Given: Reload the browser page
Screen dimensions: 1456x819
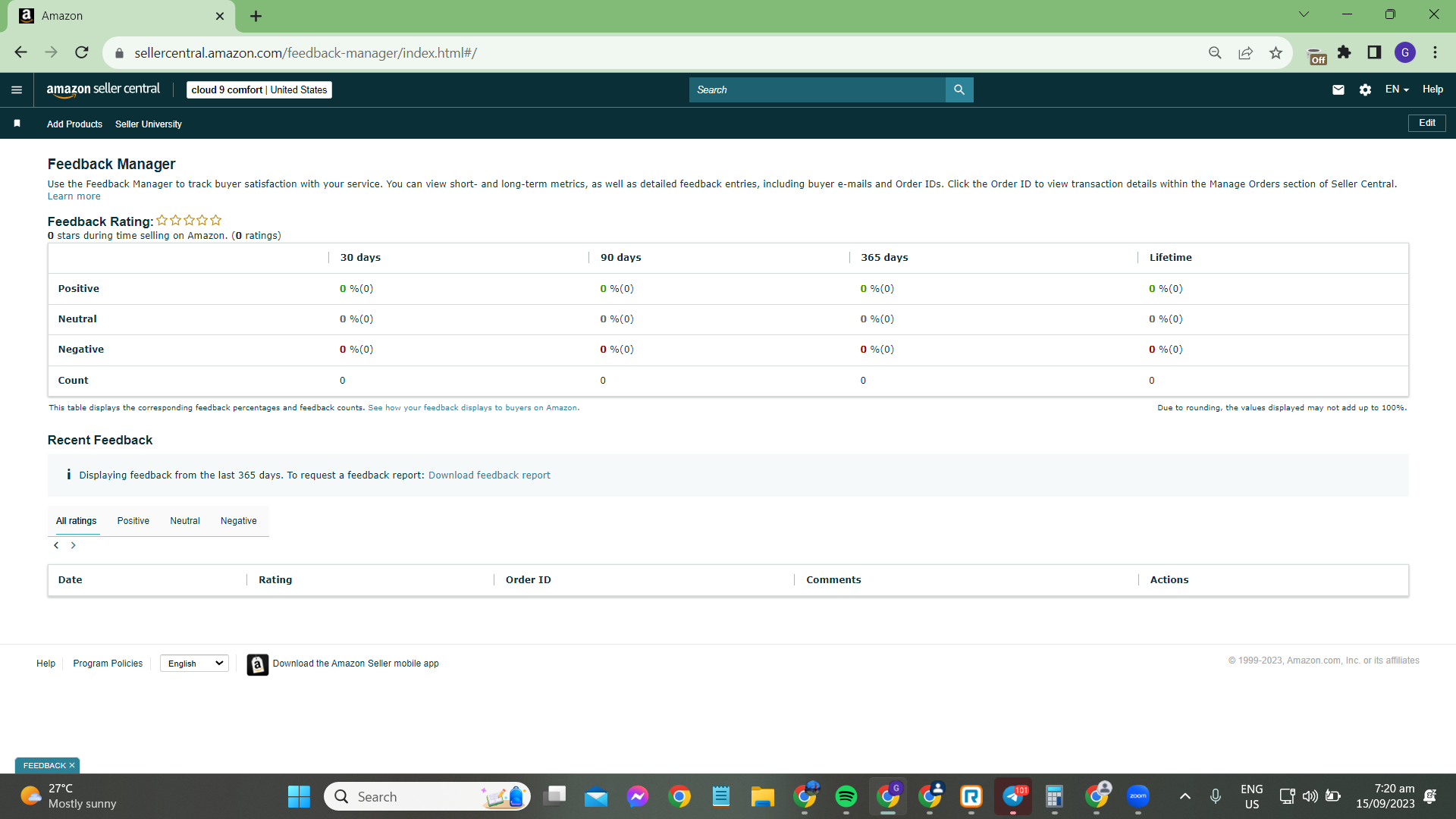Looking at the screenshot, I should pyautogui.click(x=82, y=52).
